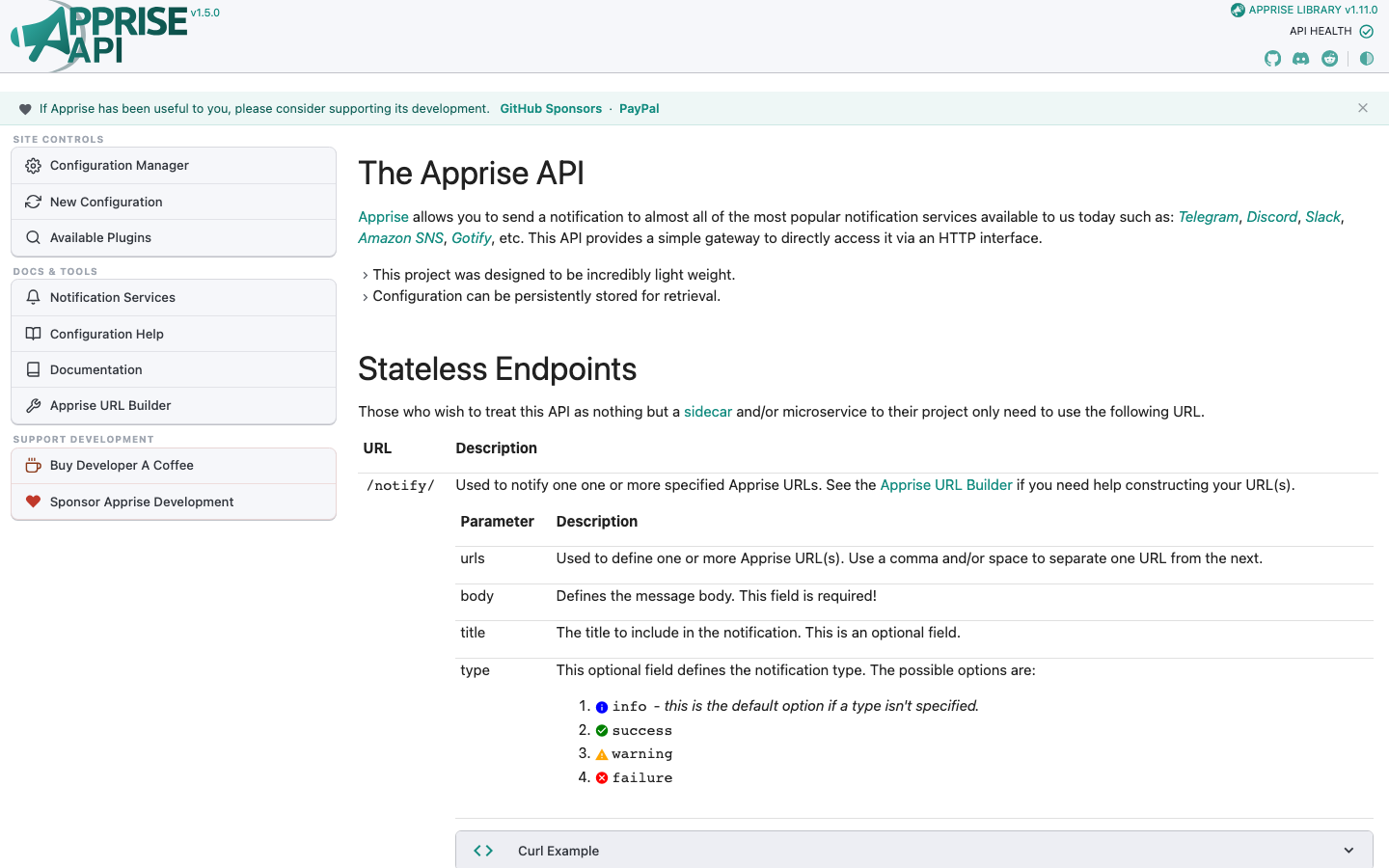Open the Slack service link

[1322, 217]
